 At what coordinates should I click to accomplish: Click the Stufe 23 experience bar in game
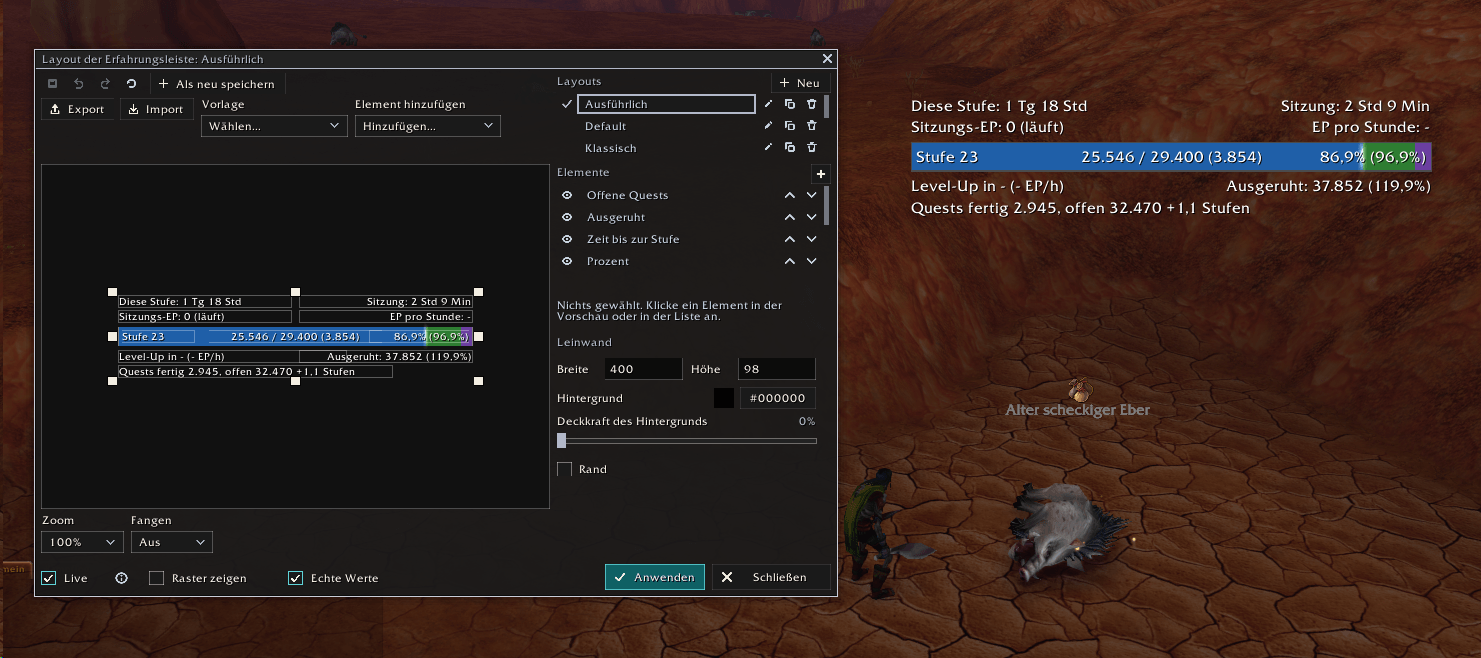(1171, 157)
